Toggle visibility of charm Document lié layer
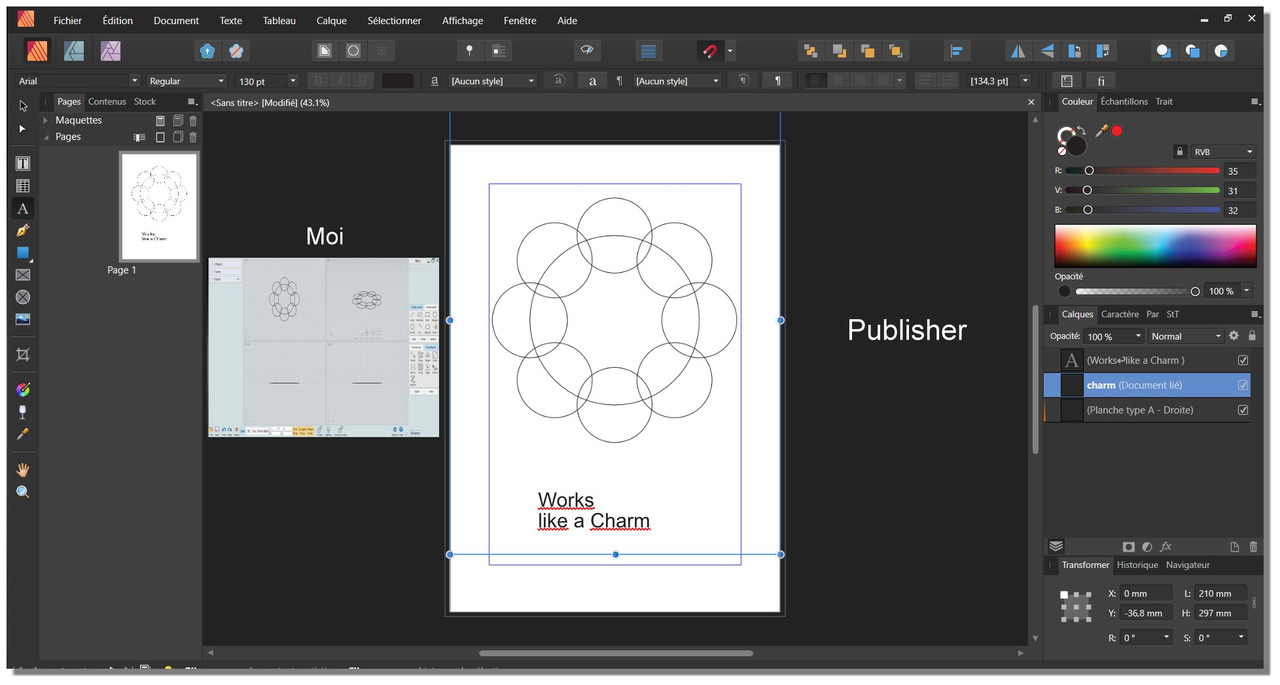 pyautogui.click(x=1243, y=385)
